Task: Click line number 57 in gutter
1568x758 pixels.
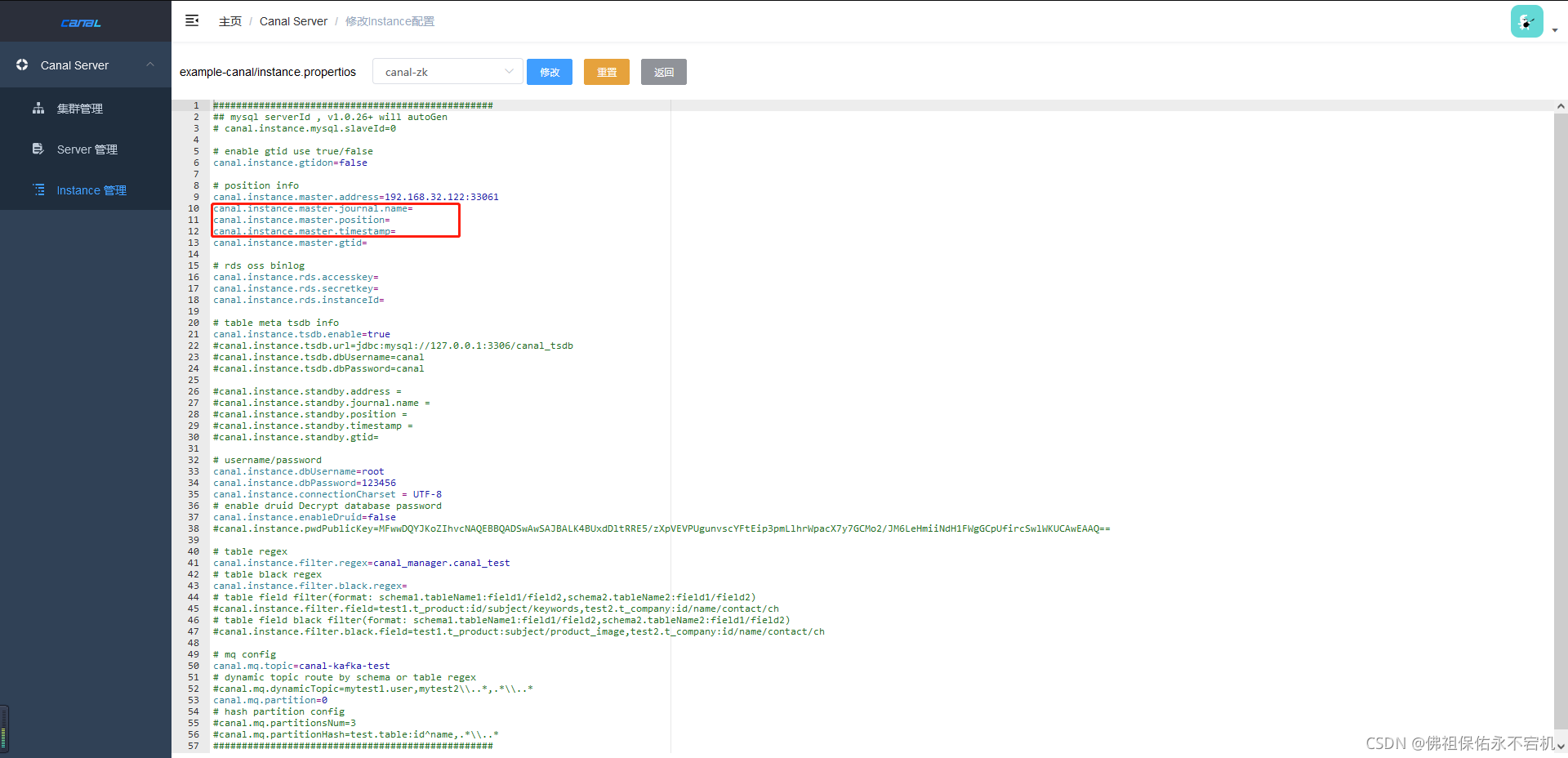Action: (x=194, y=746)
